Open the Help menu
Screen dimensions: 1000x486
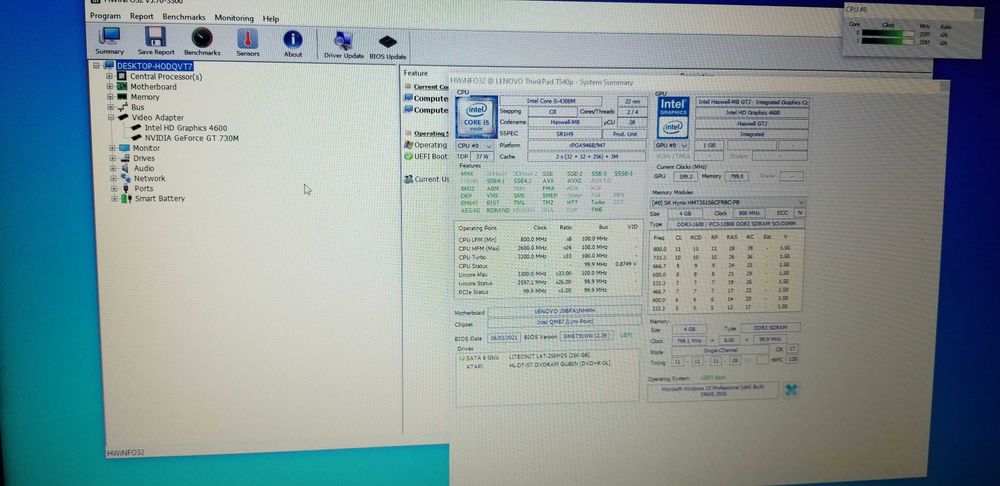pos(271,18)
